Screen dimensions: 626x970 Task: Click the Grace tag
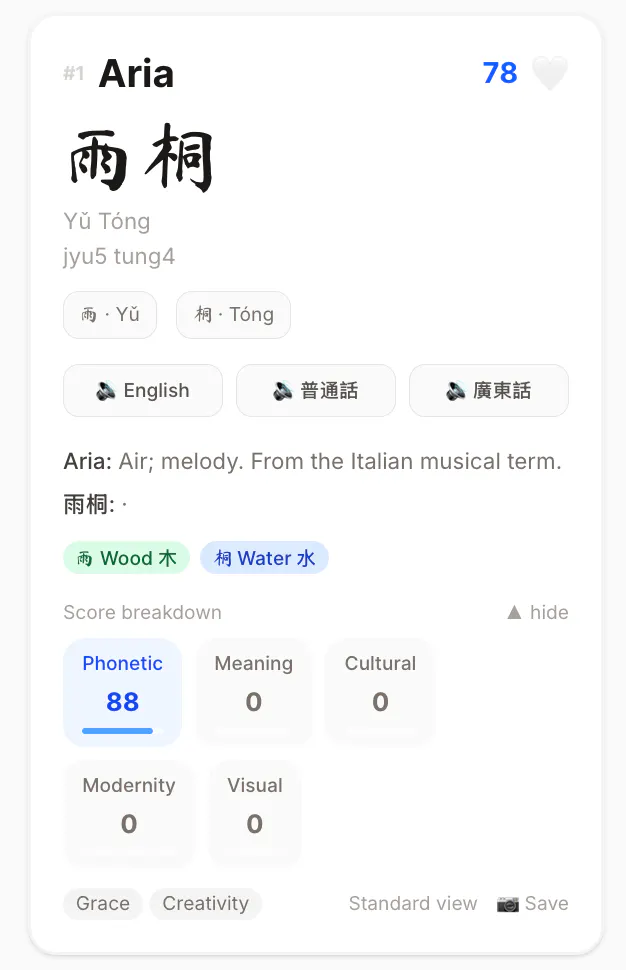point(103,904)
